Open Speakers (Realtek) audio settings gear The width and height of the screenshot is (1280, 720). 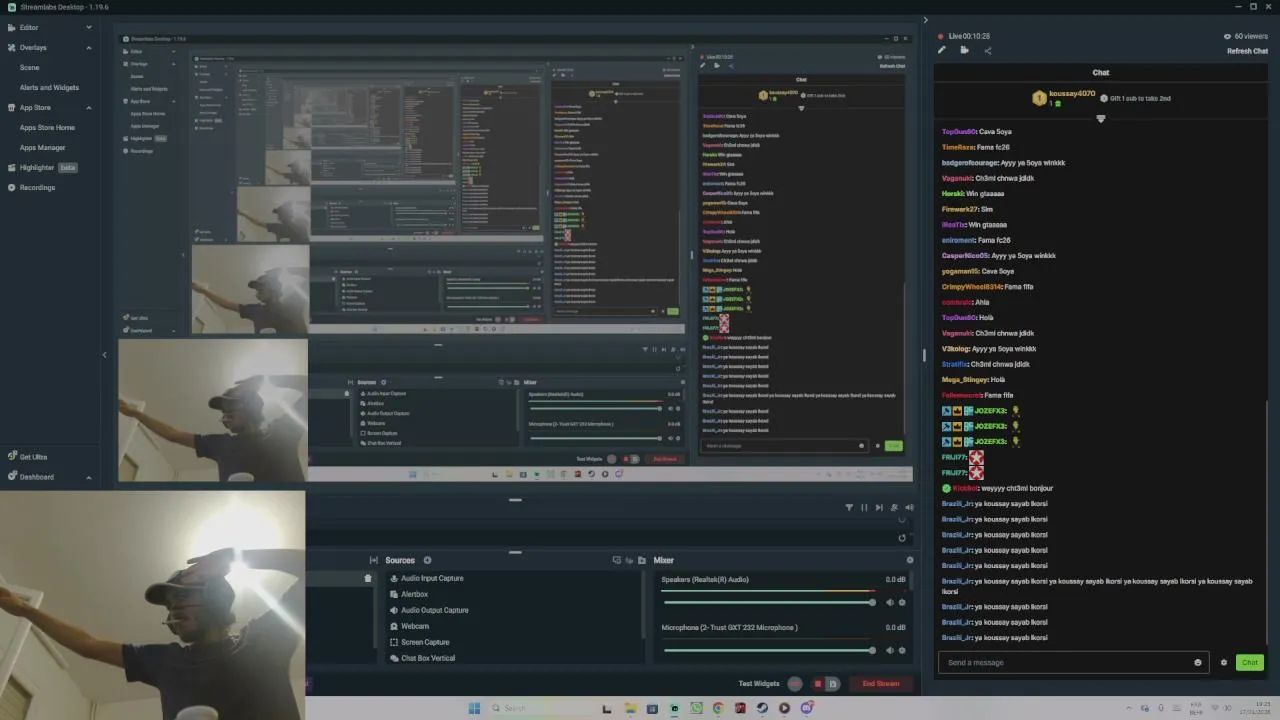click(x=902, y=602)
